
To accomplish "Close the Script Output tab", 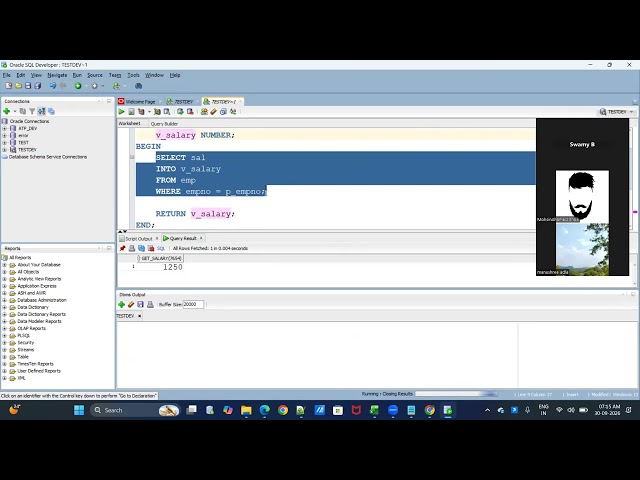I will [157, 238].
